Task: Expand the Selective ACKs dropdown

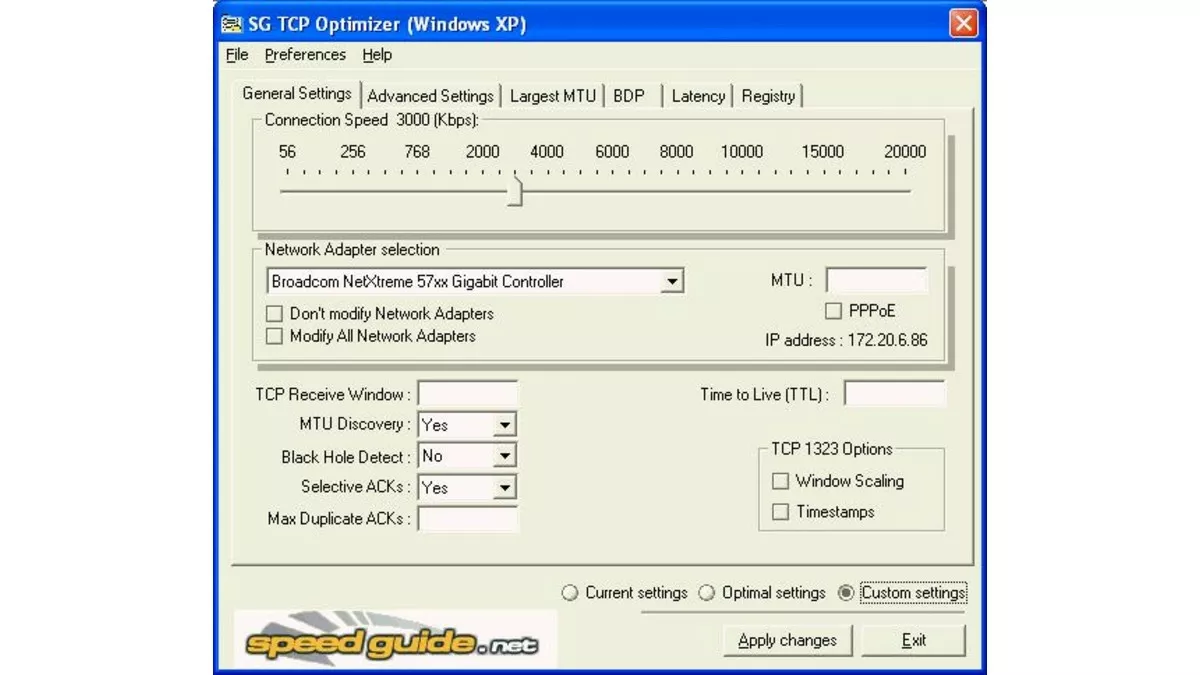Action: click(504, 487)
